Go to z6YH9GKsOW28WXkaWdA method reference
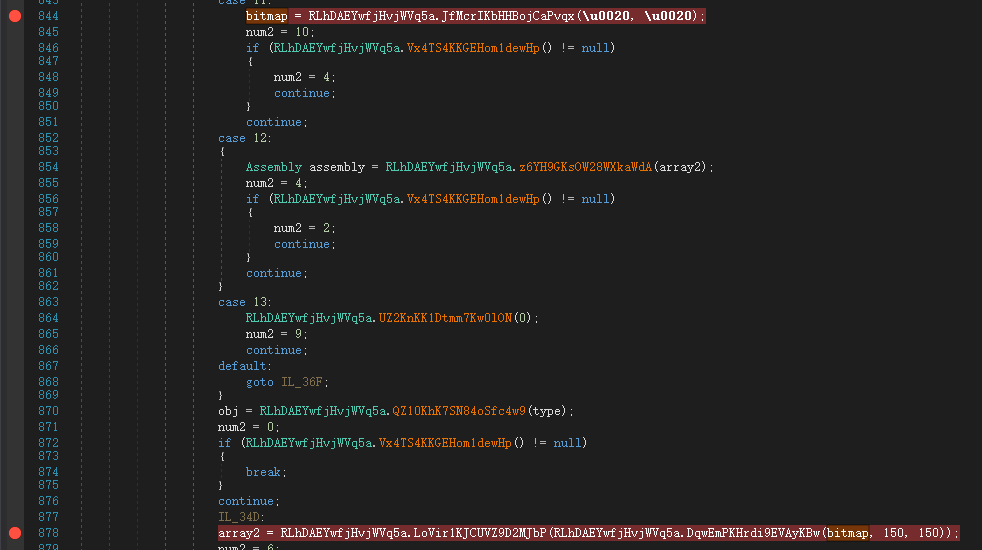 [585, 167]
